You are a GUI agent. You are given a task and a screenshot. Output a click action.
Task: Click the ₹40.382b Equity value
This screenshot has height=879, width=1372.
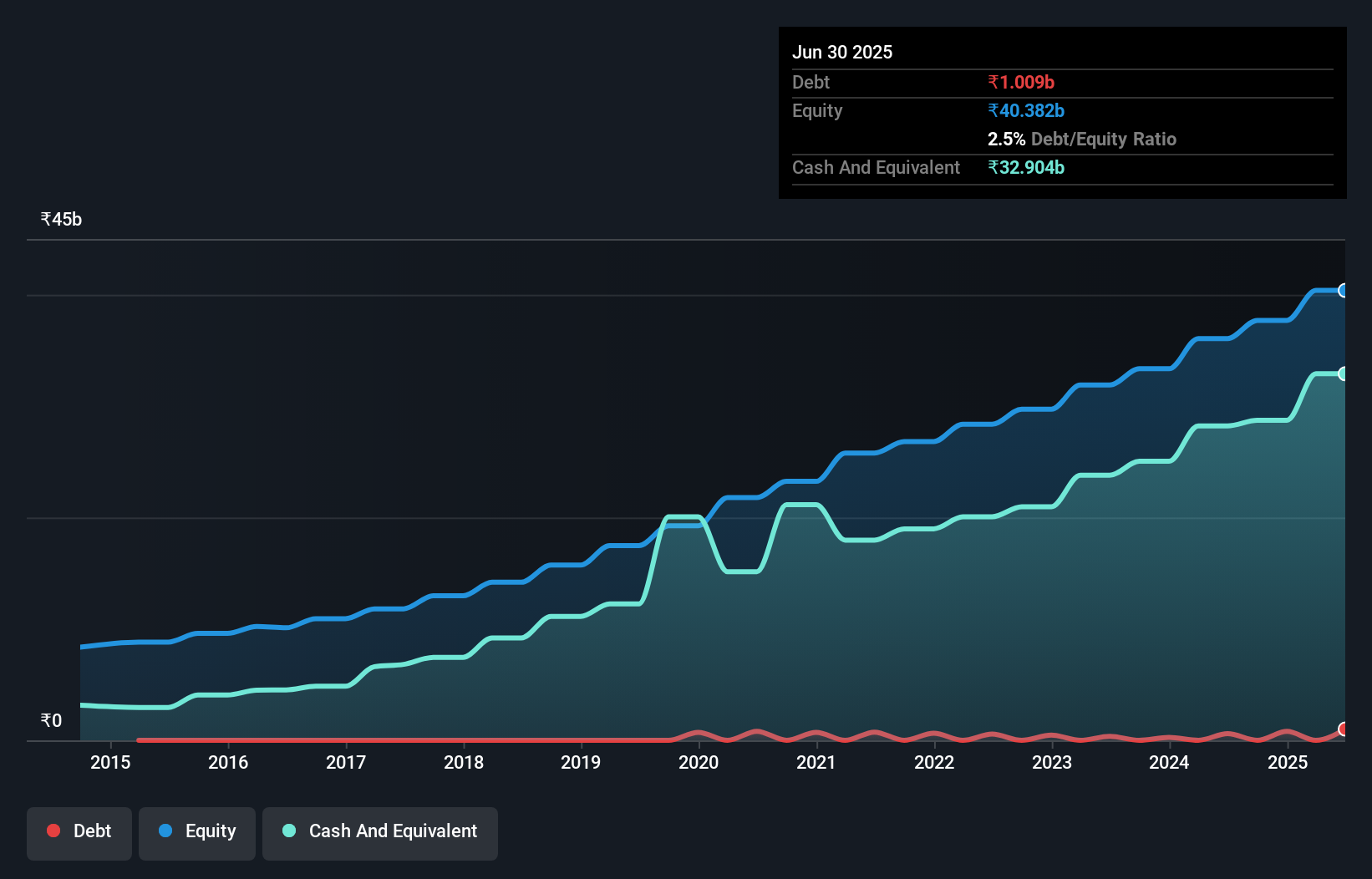click(x=1025, y=110)
